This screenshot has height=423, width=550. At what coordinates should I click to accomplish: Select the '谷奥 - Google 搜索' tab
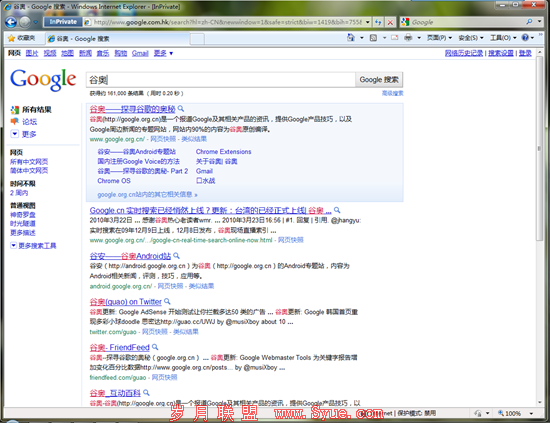click(x=118, y=39)
